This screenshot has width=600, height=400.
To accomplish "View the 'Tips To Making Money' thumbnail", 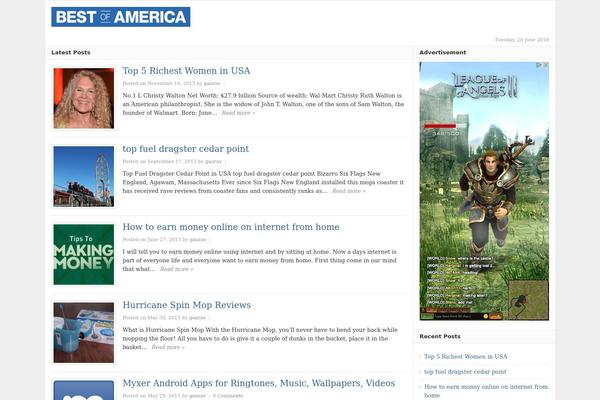I will [84, 255].
